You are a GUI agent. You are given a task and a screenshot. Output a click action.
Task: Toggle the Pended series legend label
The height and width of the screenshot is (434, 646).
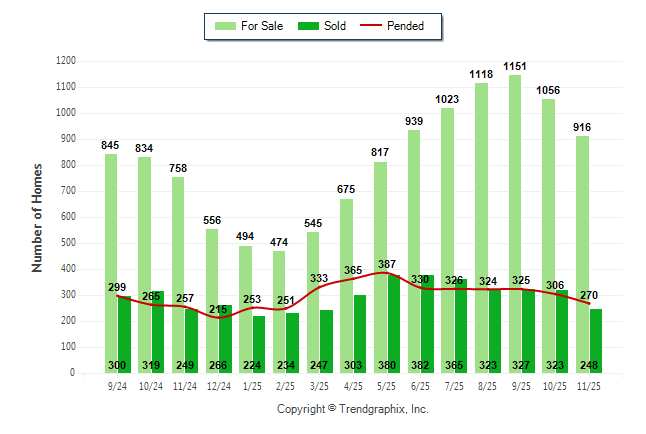pyautogui.click(x=418, y=26)
